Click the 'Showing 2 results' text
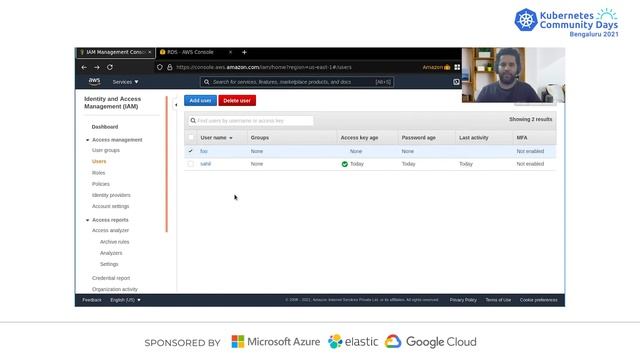This screenshot has width=640, height=360. [x=530, y=119]
